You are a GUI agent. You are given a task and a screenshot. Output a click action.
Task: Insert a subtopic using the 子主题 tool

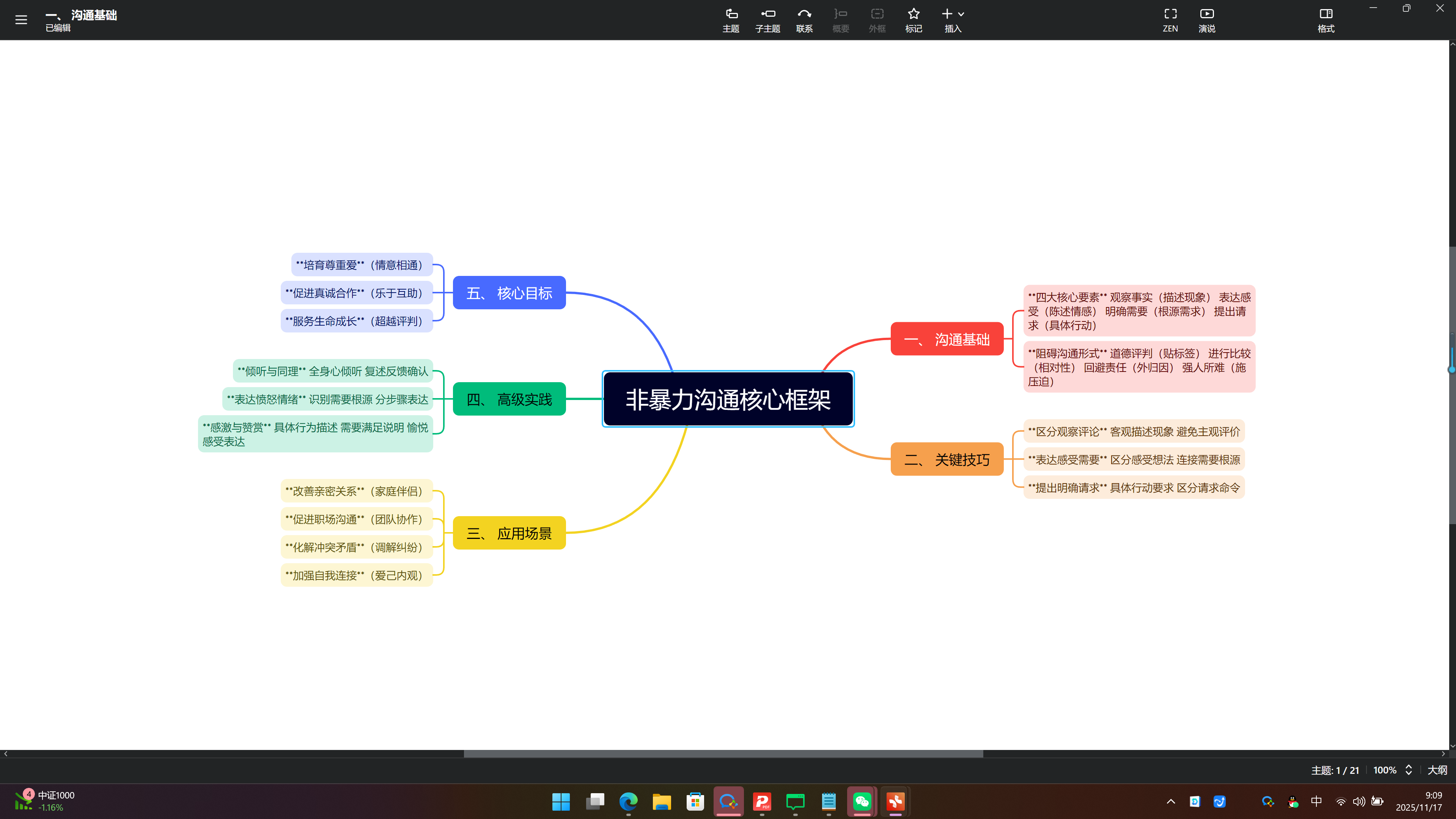[767, 19]
